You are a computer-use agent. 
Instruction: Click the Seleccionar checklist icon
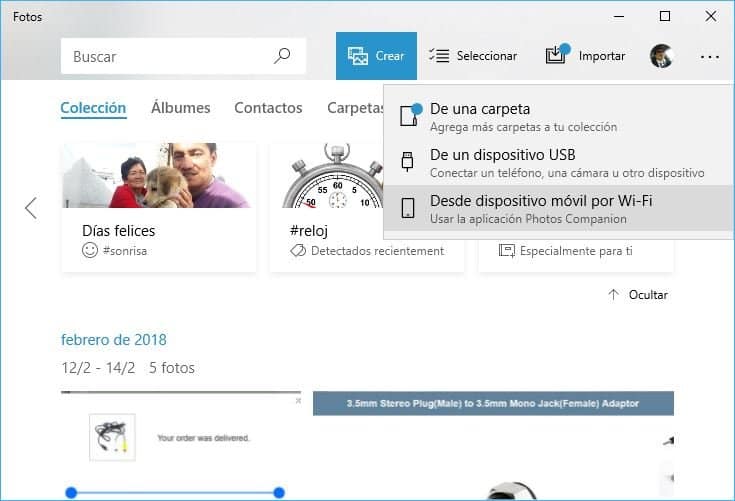(439, 56)
